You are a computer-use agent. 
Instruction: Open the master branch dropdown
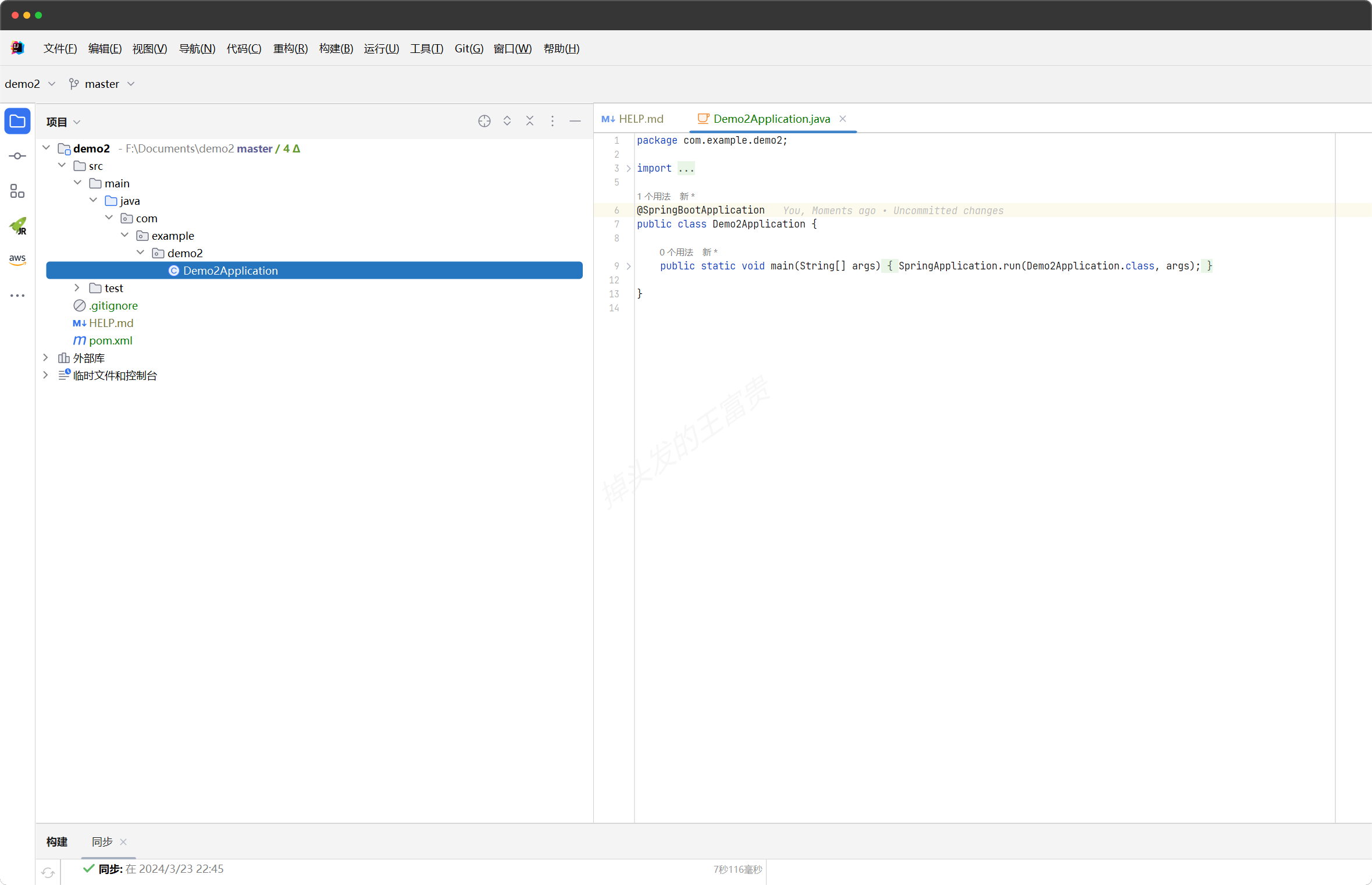pyautogui.click(x=102, y=84)
